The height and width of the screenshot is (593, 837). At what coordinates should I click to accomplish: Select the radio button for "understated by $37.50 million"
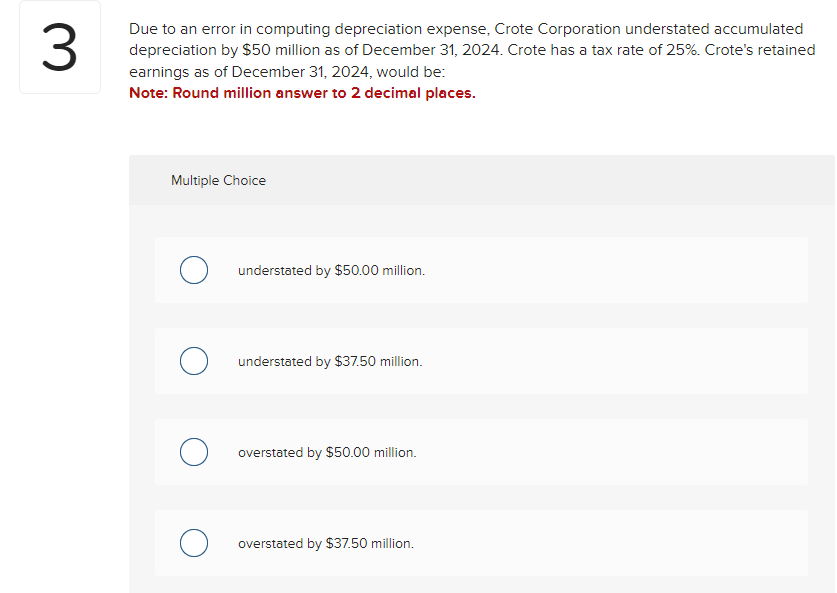(x=194, y=361)
